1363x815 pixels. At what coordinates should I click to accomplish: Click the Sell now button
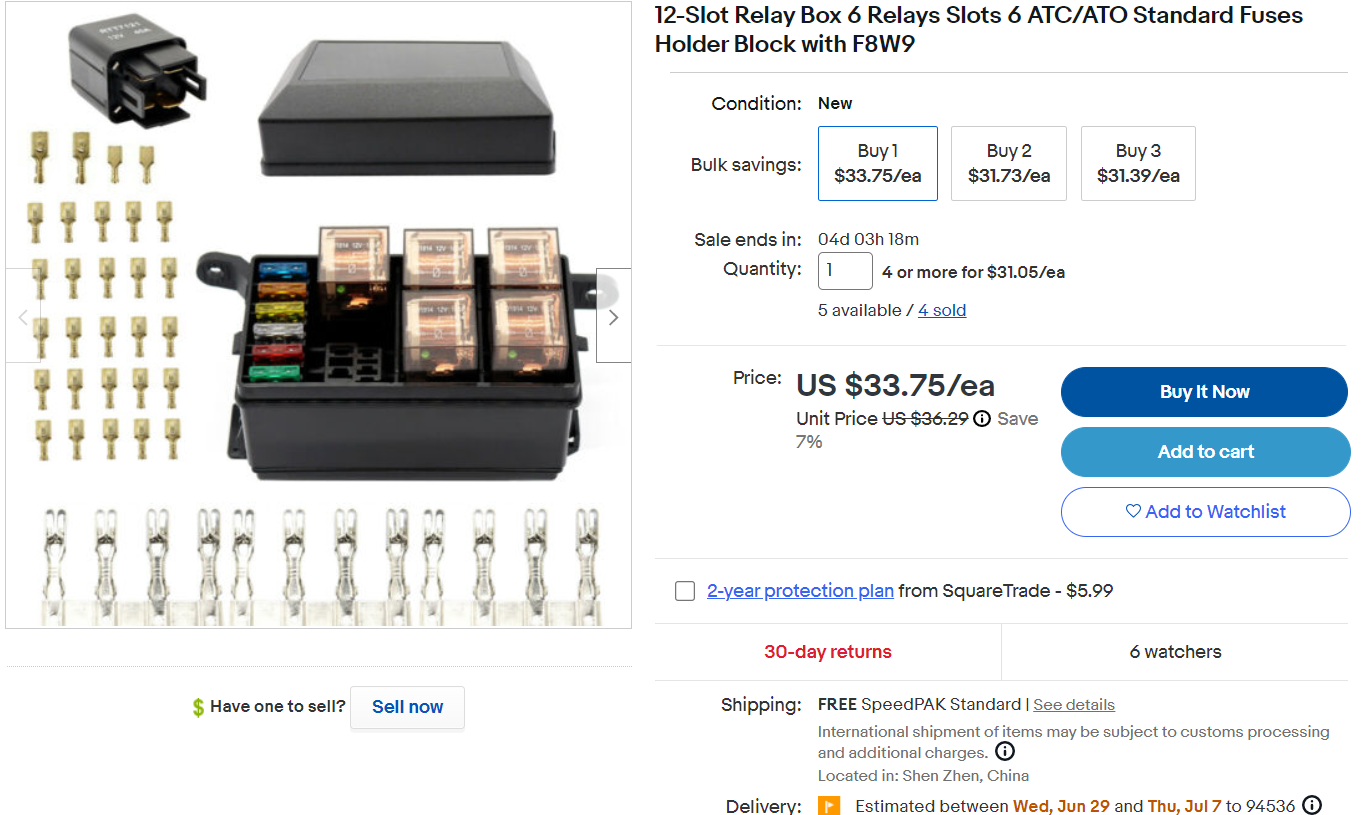[x=407, y=707]
